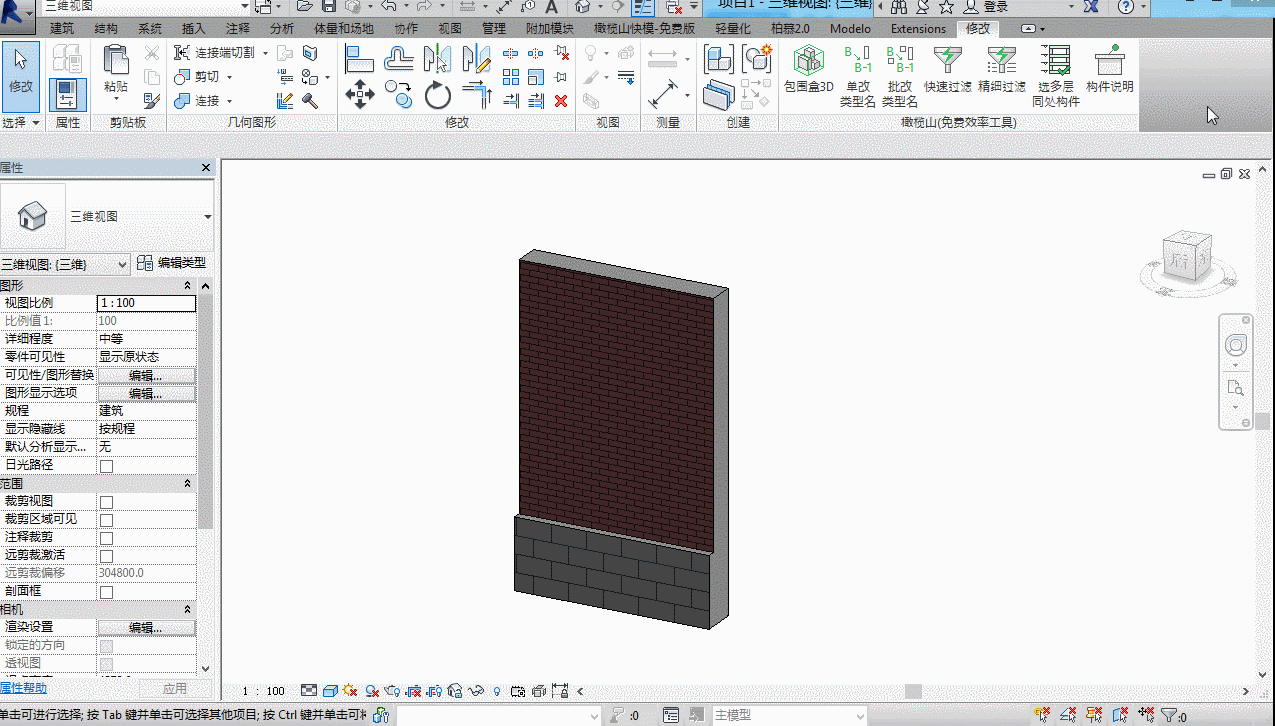This screenshot has width=1275, height=726.
Task: Collapse the 相机 properties section
Action: click(188, 609)
